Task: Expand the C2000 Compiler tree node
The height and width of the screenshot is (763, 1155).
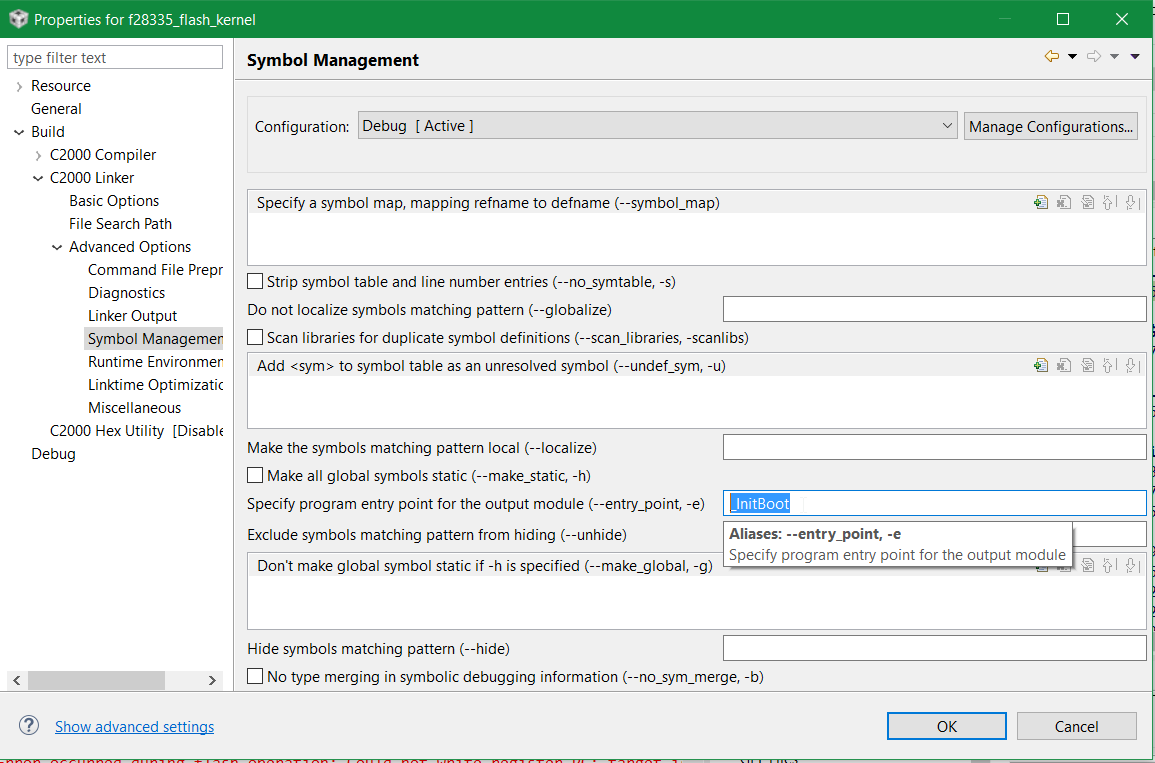Action: (38, 155)
